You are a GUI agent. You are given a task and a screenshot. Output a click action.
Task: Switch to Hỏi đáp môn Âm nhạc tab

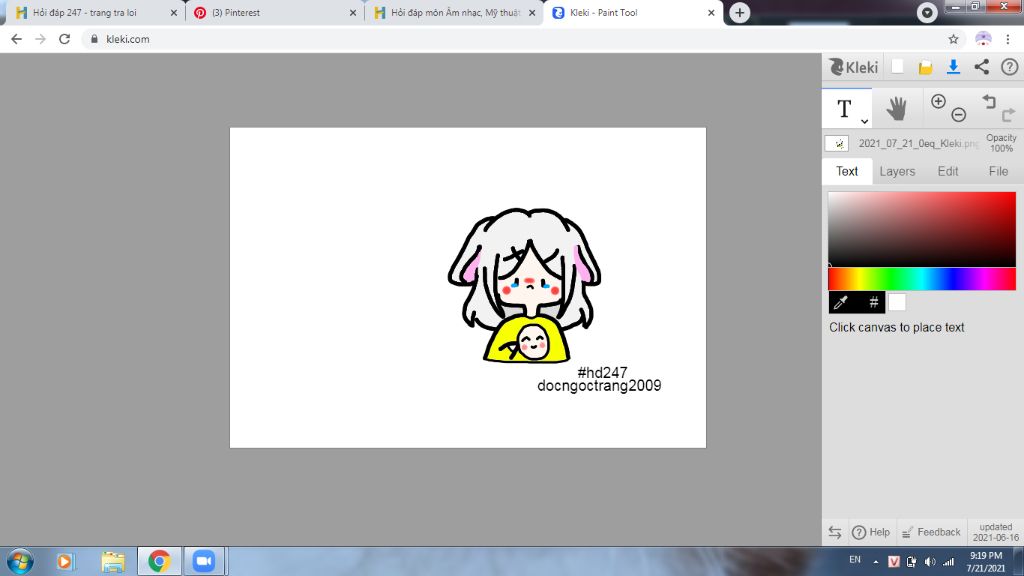[x=453, y=12]
